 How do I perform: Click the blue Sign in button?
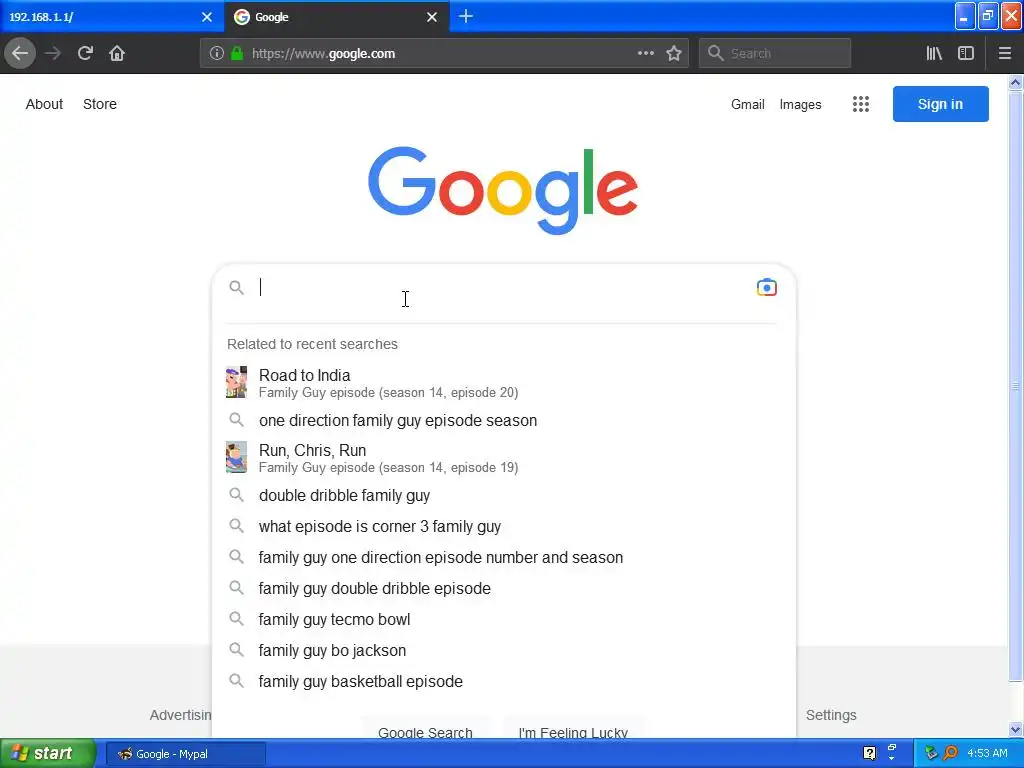[940, 104]
